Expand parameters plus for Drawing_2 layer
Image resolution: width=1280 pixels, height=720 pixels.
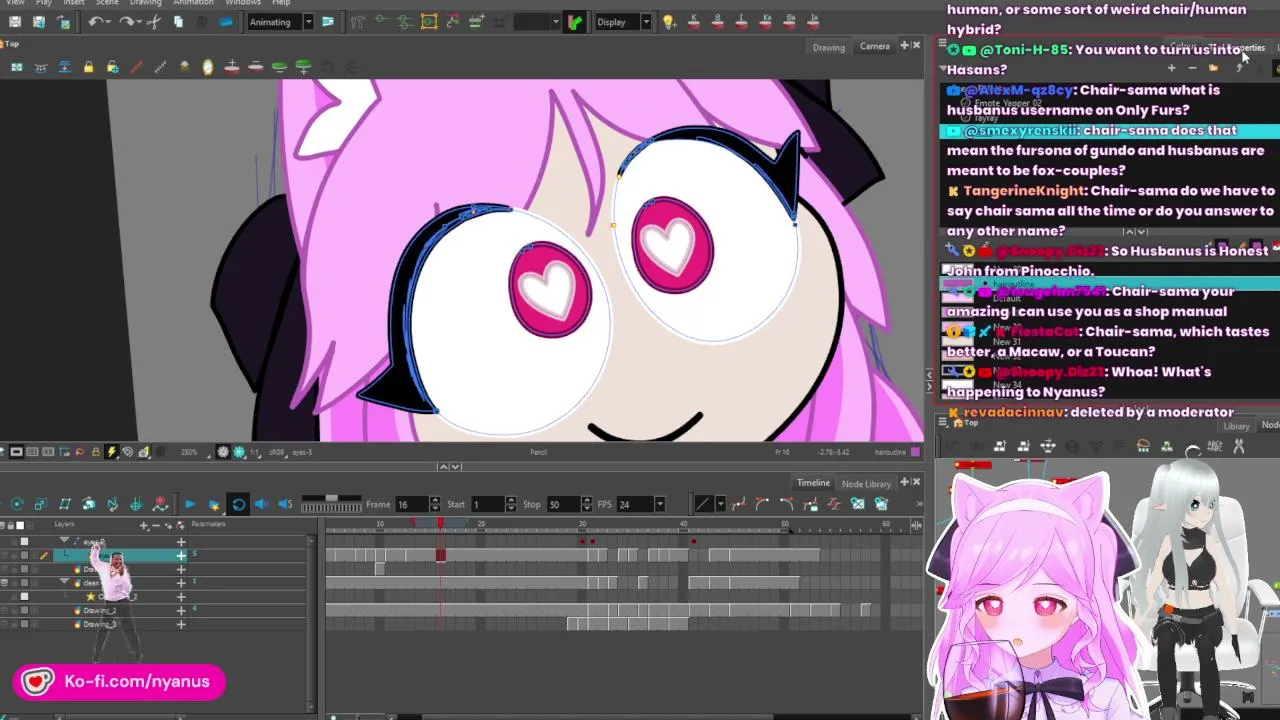click(181, 610)
